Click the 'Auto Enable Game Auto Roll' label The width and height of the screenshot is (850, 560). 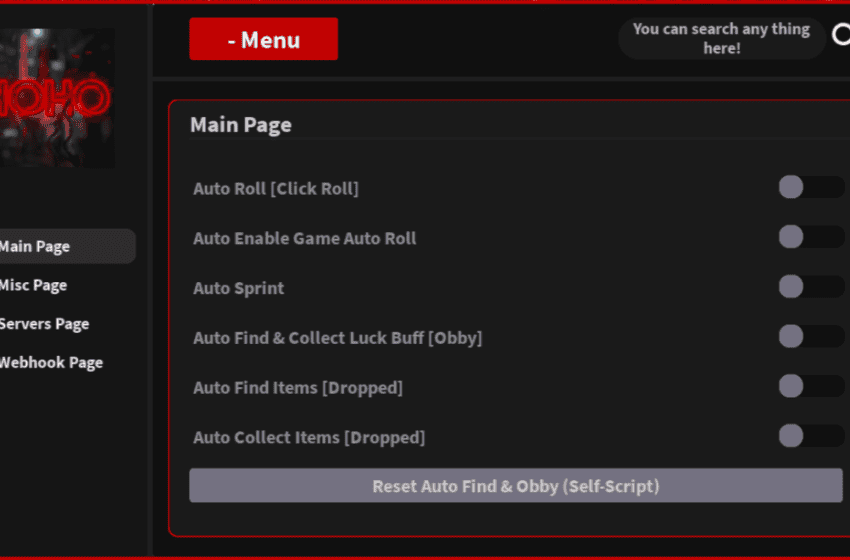pos(305,239)
